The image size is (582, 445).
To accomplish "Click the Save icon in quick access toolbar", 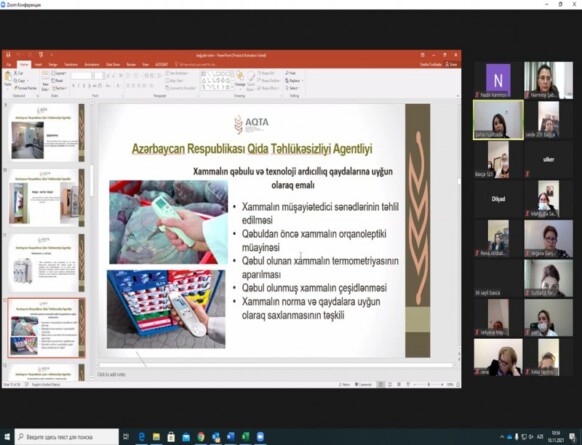I will tap(8, 55).
